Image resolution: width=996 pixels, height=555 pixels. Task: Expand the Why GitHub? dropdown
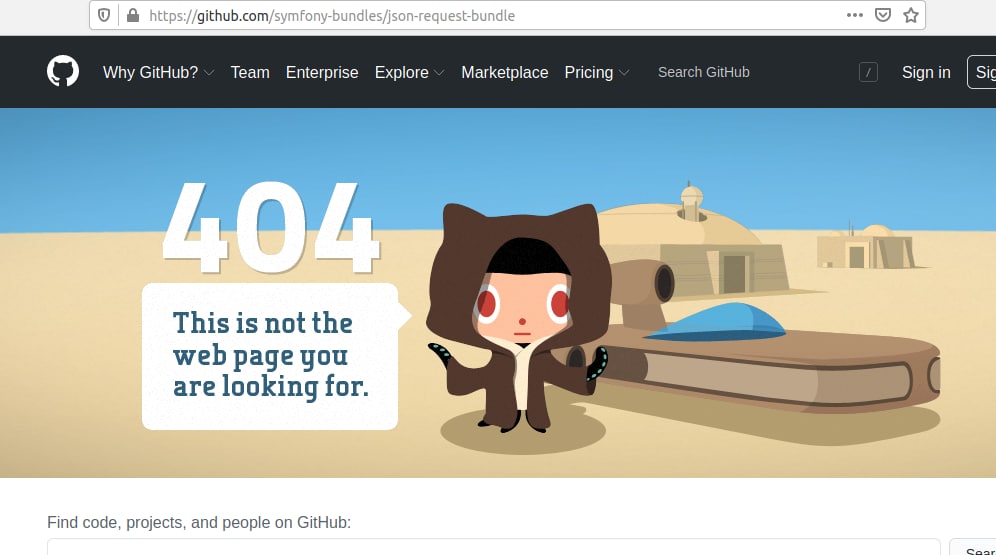pos(158,72)
